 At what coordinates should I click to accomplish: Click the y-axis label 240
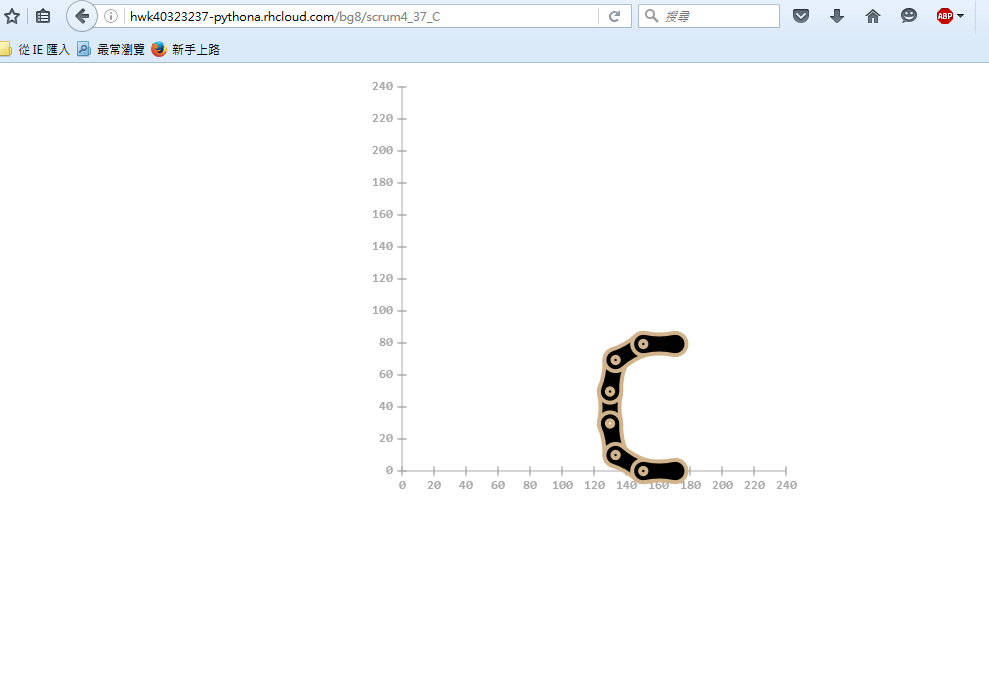(382, 86)
